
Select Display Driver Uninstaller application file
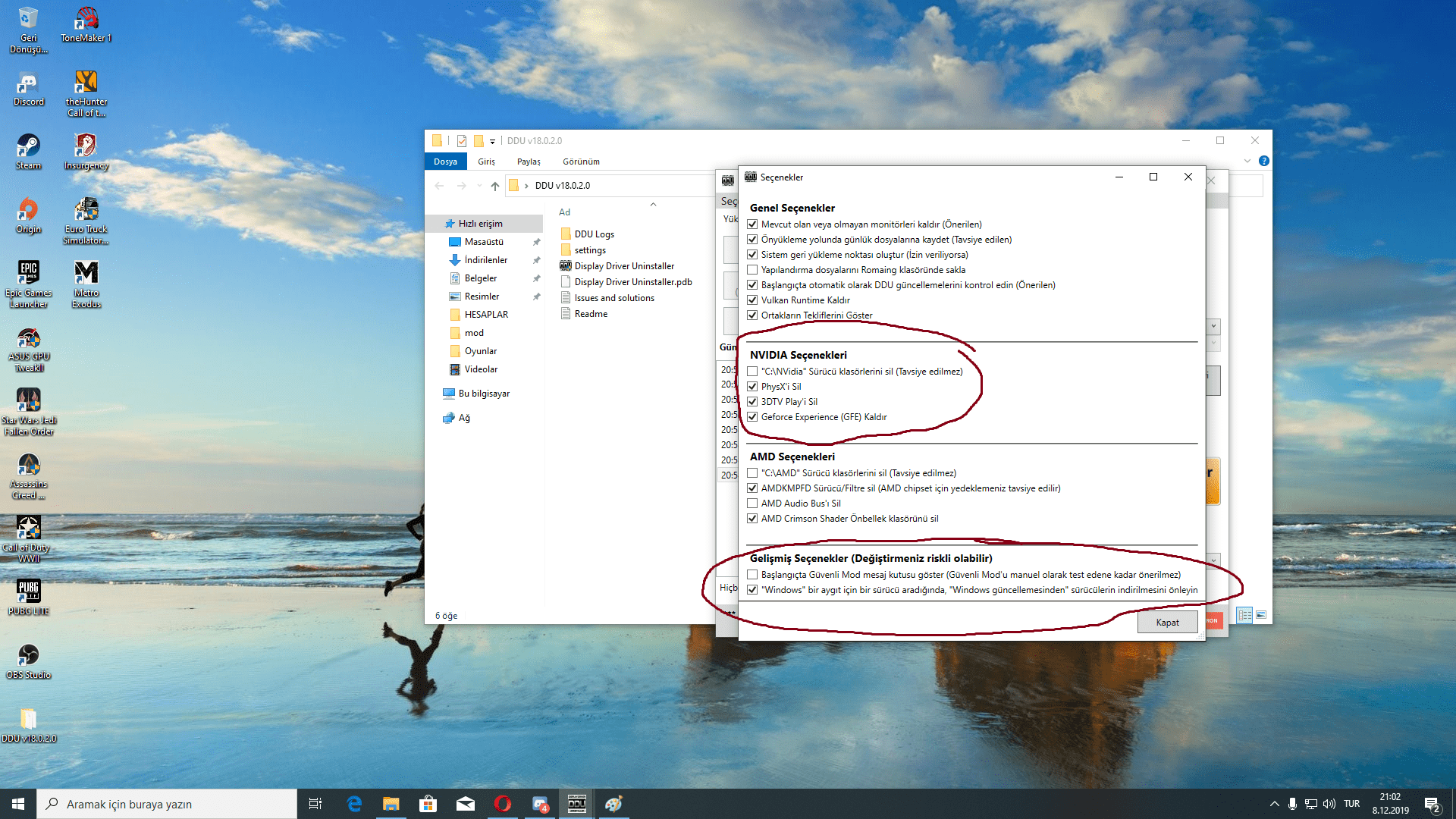coord(624,266)
